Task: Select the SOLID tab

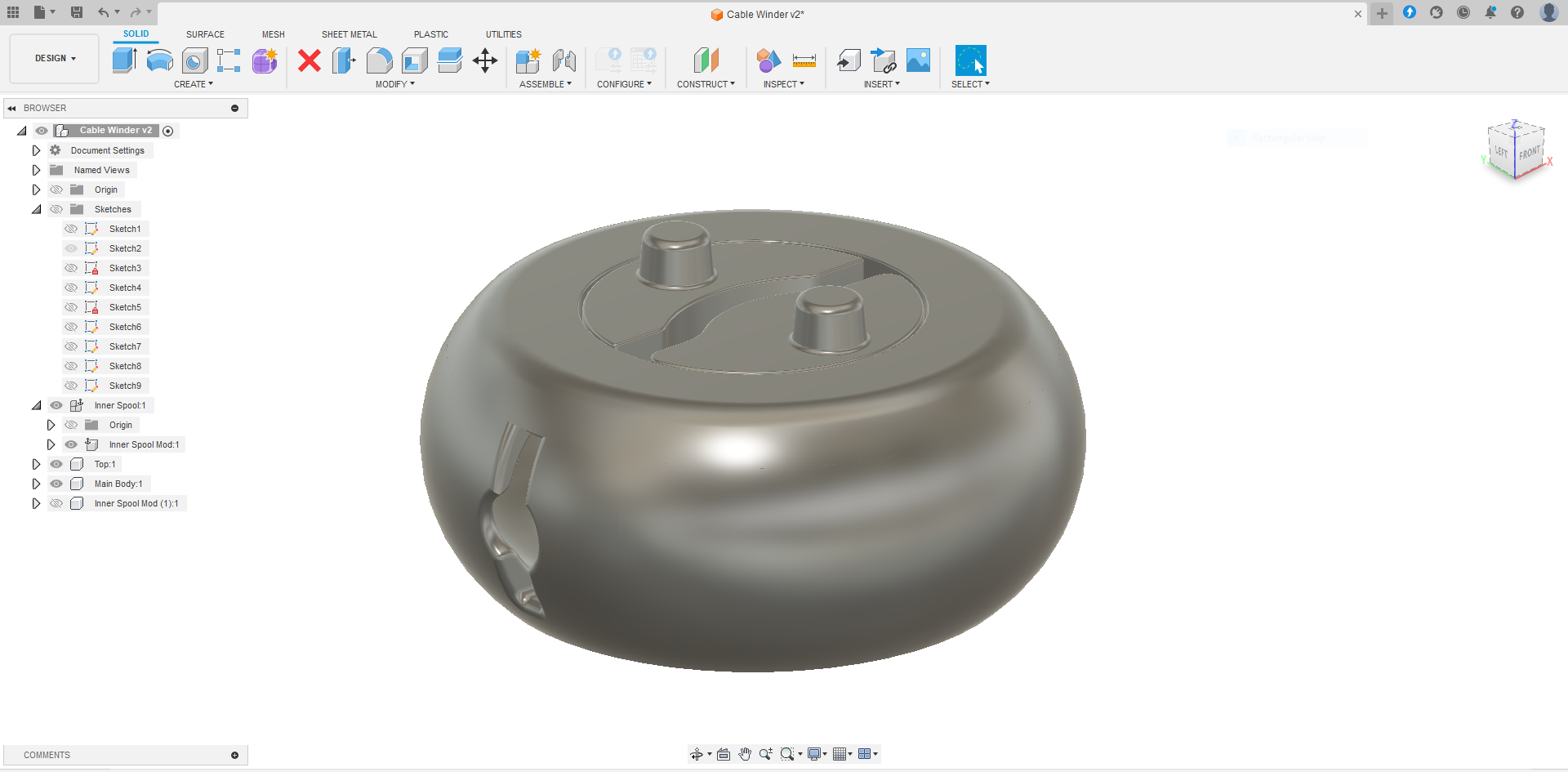Action: pyautogui.click(x=136, y=34)
